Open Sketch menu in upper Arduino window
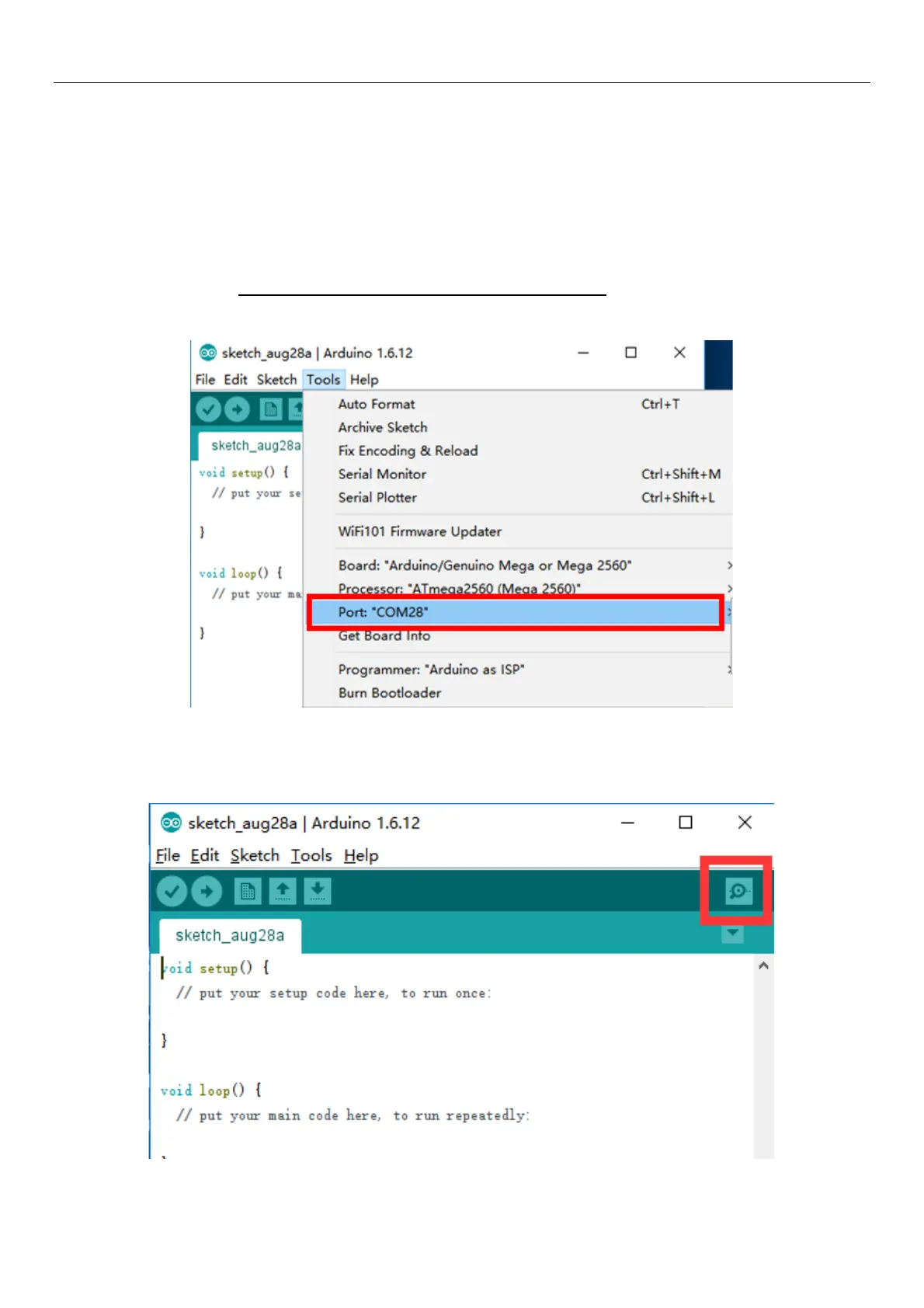 pyautogui.click(x=276, y=380)
